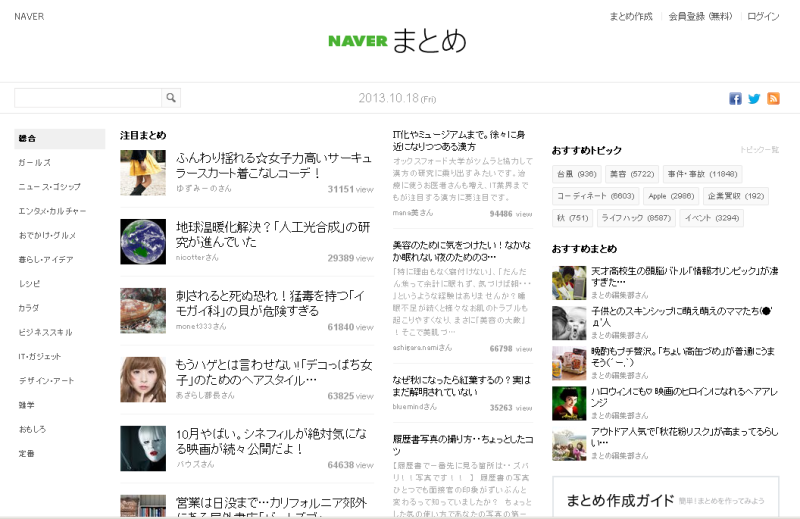Open the まとめ作成ガイド banner
Viewport: 800px width, 519px height.
(x=666, y=498)
